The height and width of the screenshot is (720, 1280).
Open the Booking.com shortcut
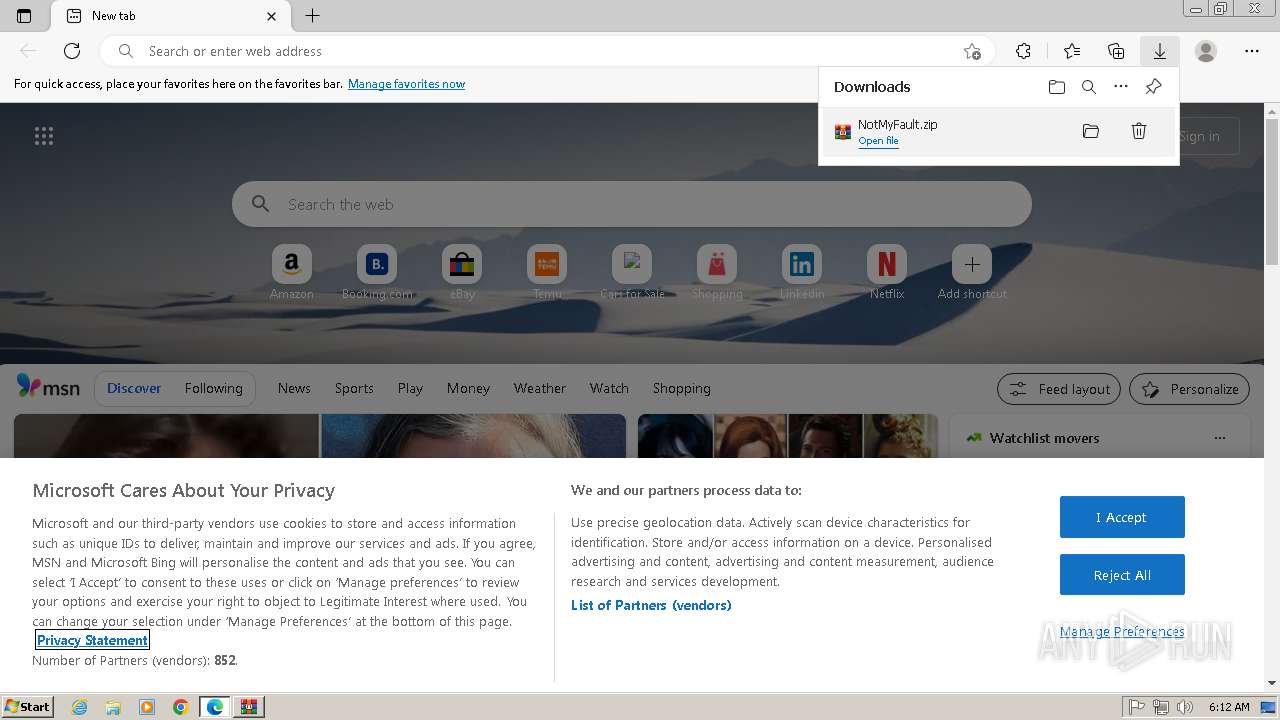(377, 272)
